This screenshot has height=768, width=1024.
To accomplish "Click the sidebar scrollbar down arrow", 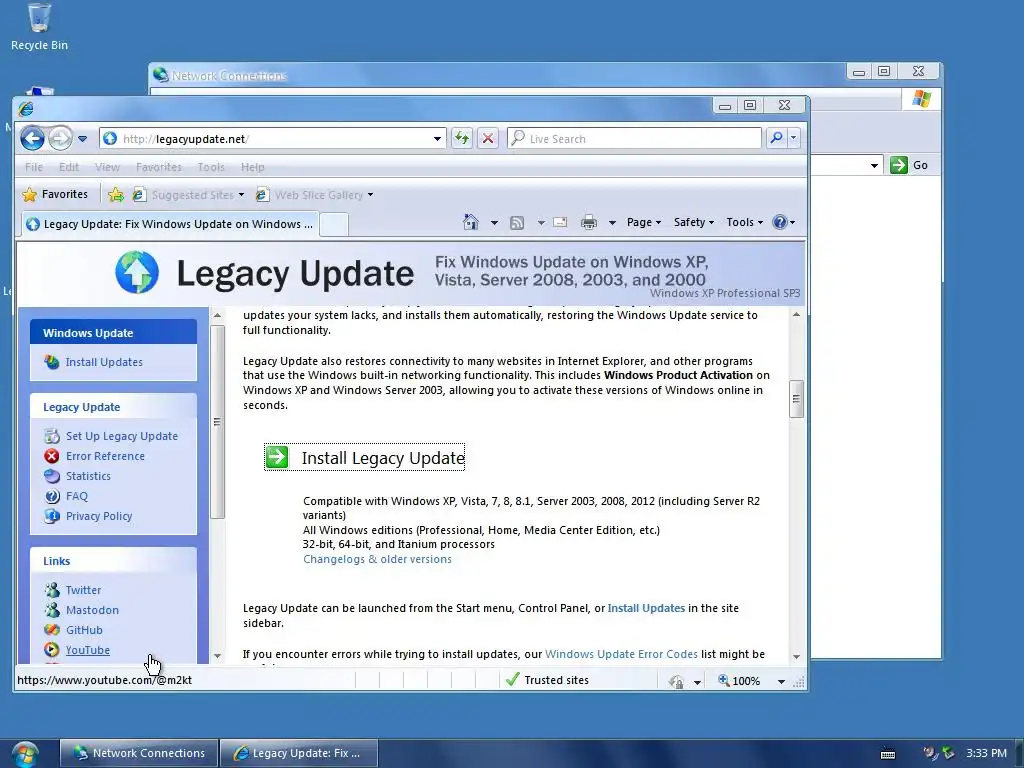I will [217, 656].
